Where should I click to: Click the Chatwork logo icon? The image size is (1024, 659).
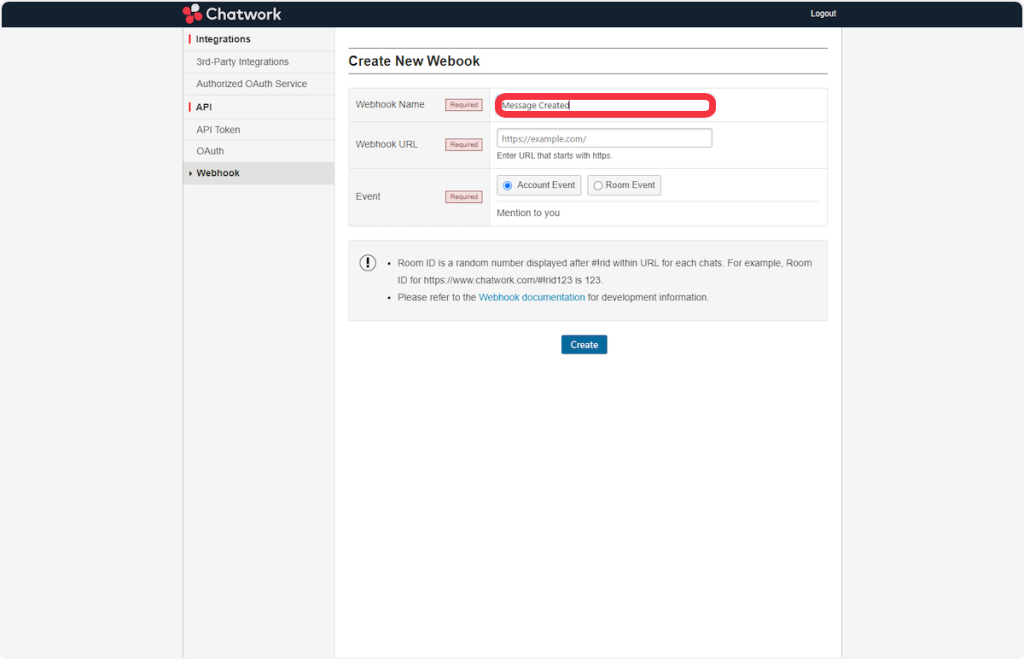192,14
